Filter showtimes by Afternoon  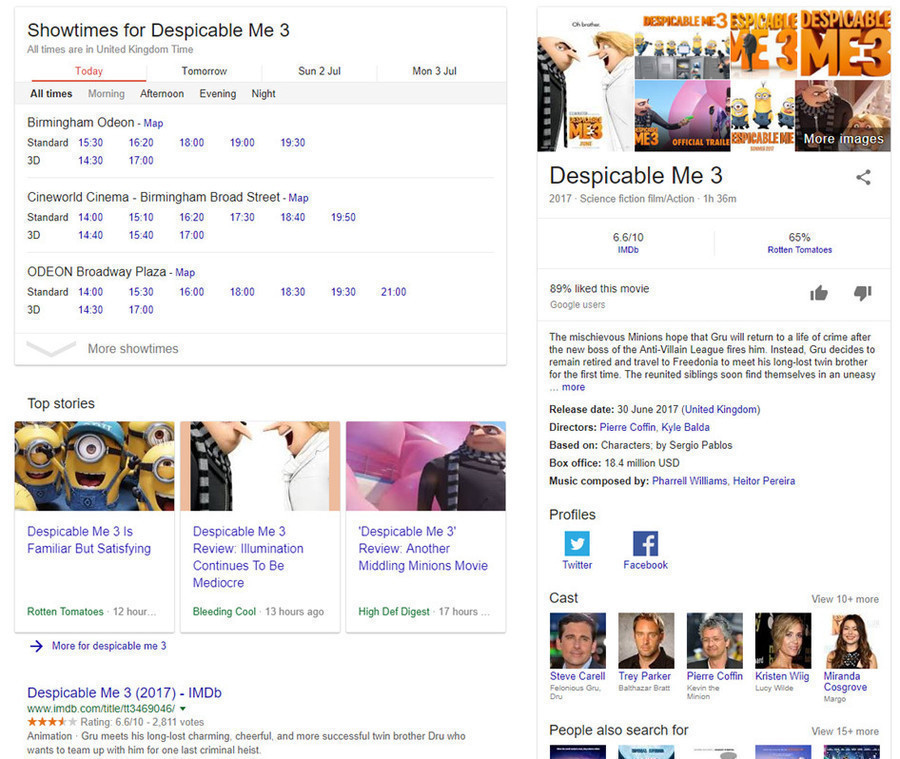click(162, 94)
